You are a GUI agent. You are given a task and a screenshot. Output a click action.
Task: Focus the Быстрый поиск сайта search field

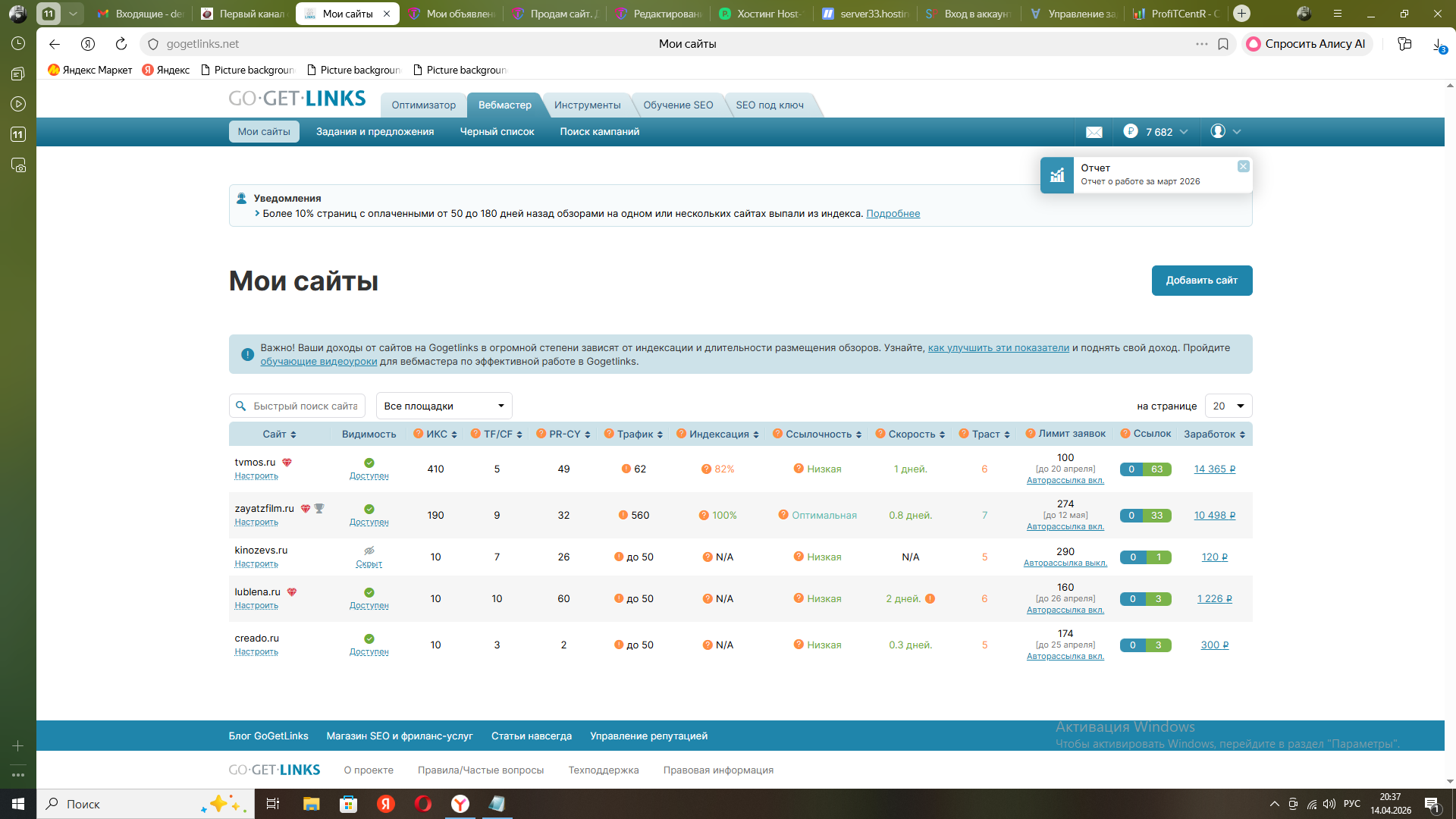[x=305, y=406]
